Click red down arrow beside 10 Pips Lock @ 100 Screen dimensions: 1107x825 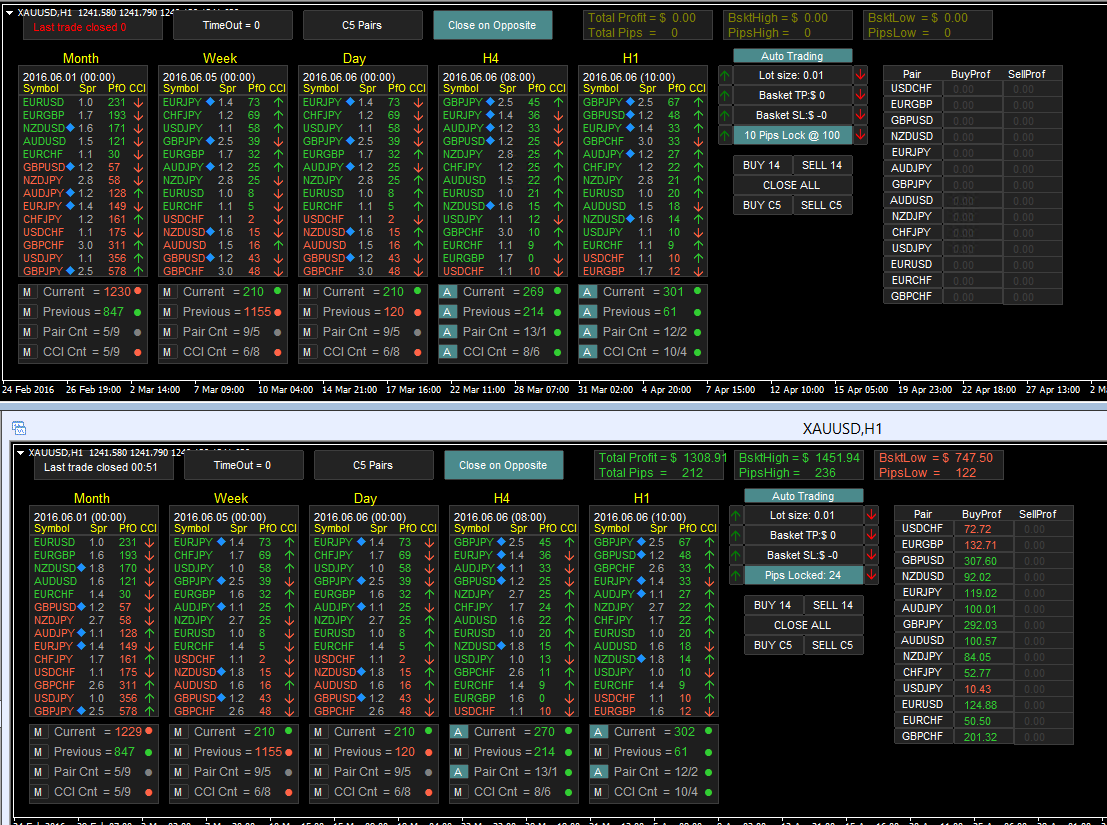(860, 135)
